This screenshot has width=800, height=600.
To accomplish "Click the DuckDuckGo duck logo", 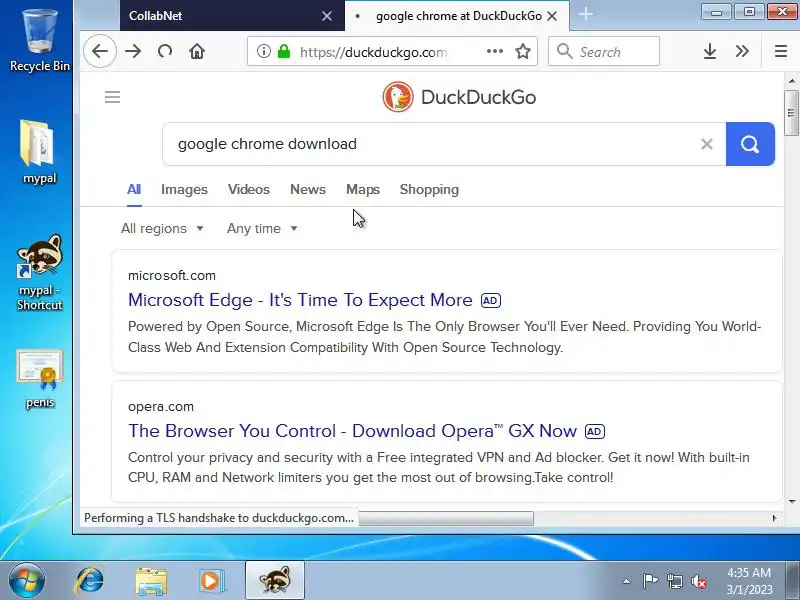I will pos(398,97).
